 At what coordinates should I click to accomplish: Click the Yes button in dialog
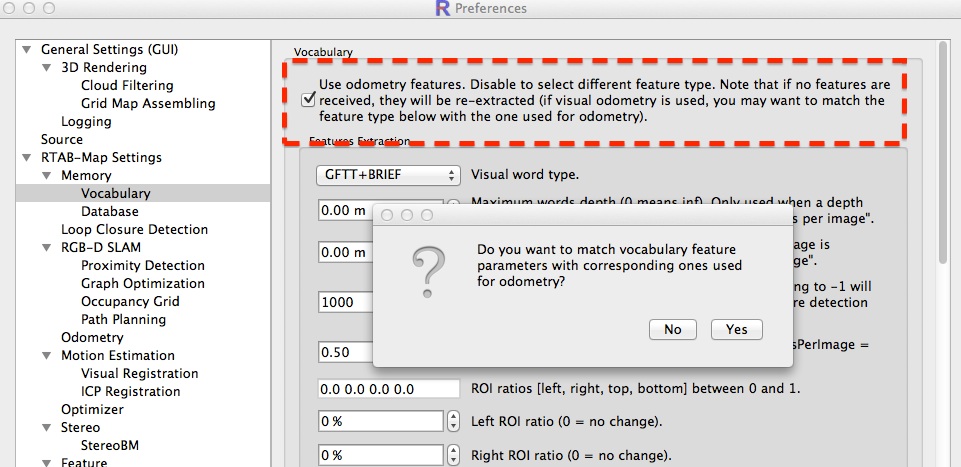tap(736, 329)
